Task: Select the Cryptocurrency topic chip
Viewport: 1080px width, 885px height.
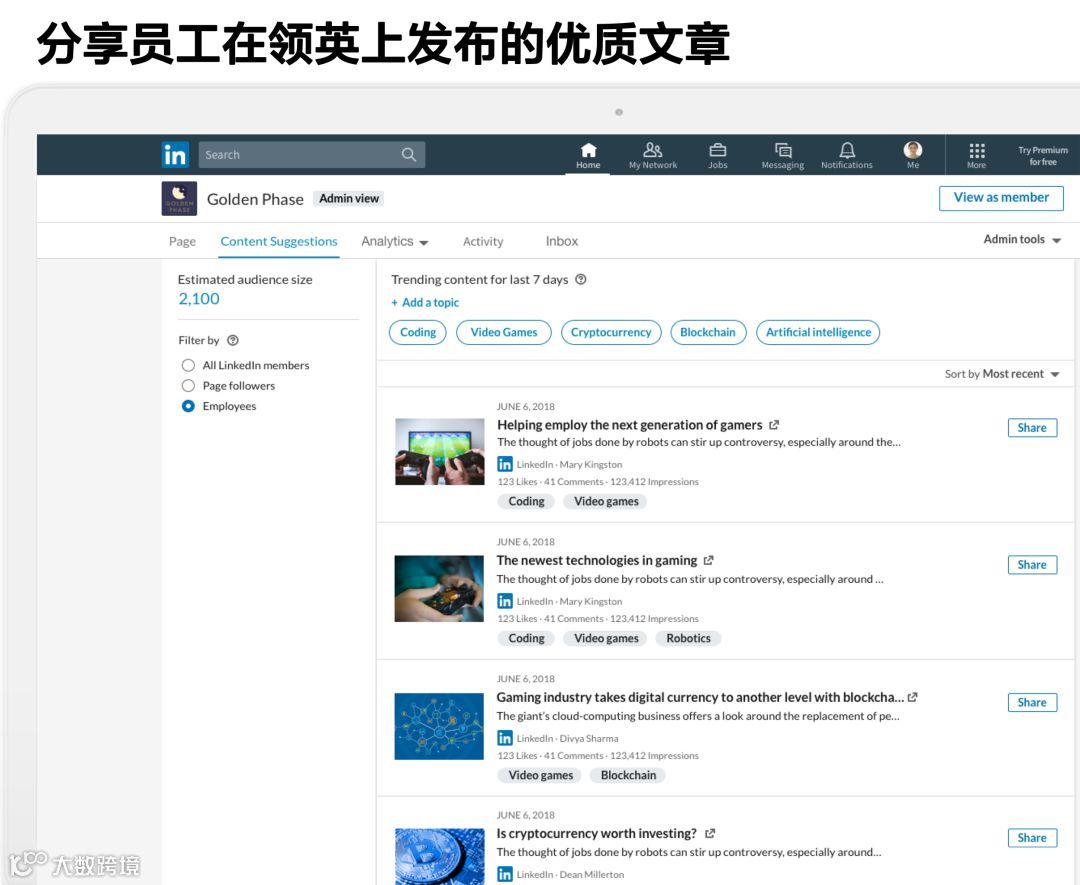Action: 611,332
